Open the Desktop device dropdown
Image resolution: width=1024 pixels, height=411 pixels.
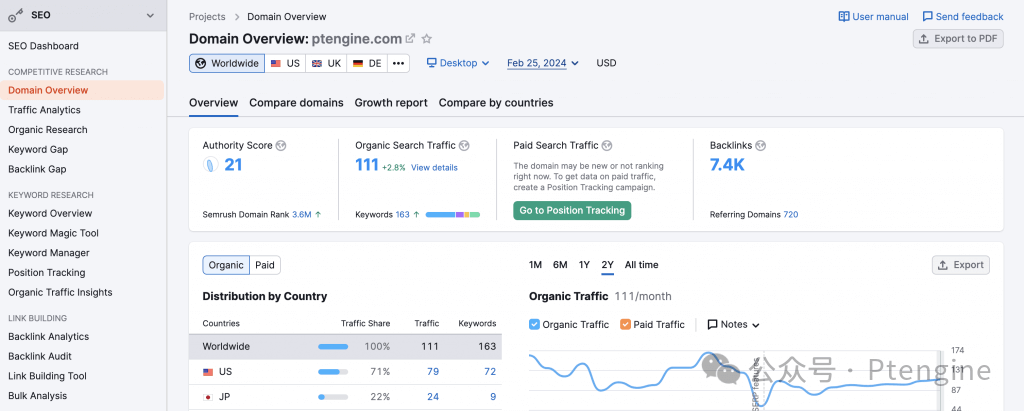coord(458,63)
